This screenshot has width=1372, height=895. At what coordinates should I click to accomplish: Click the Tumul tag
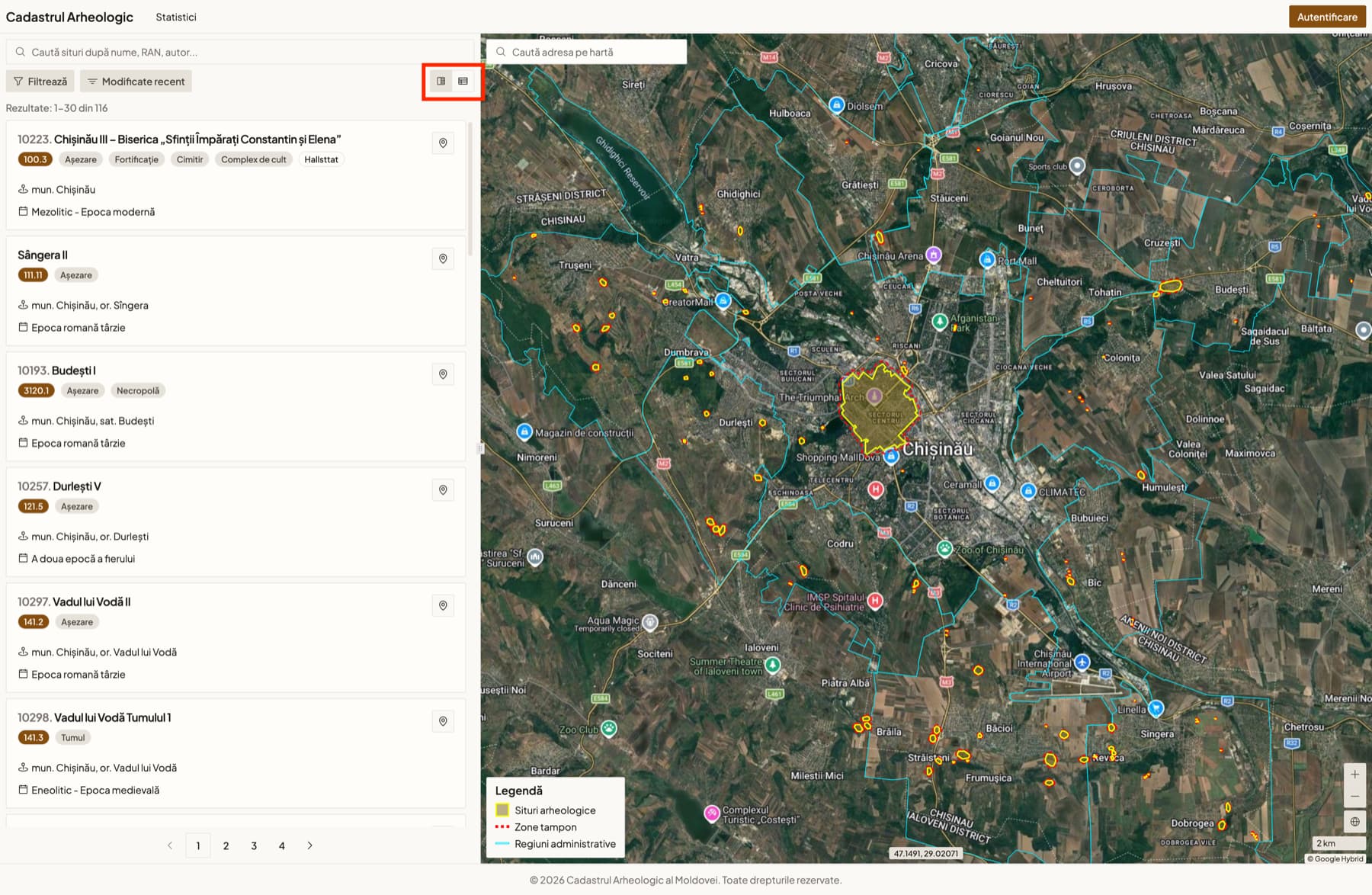(x=73, y=737)
